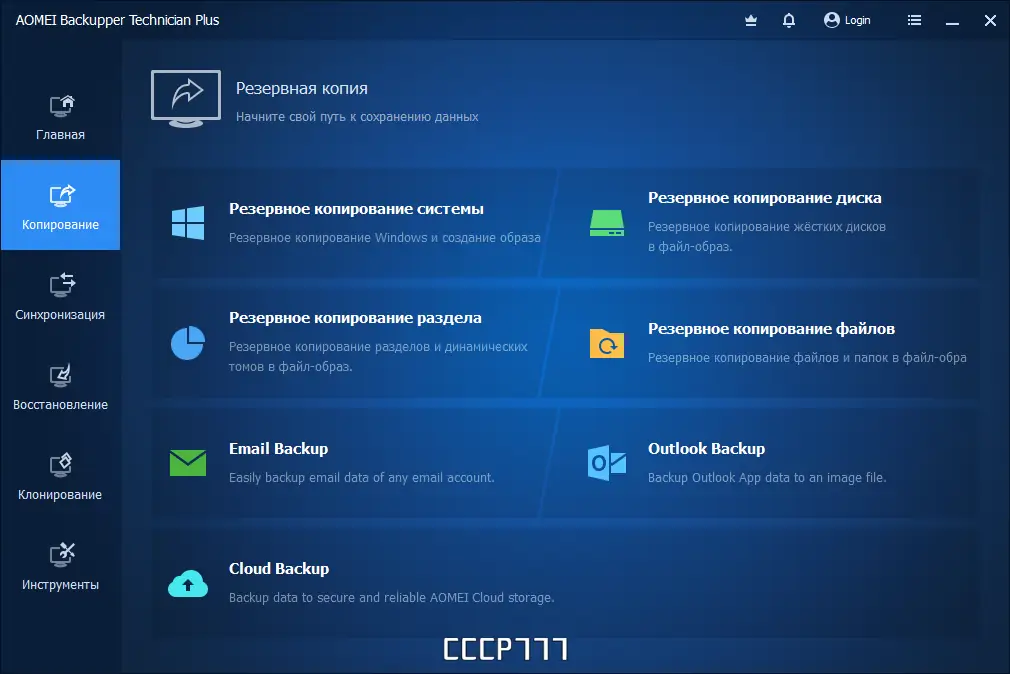This screenshot has width=1010, height=674.
Task: Click the monitor arrow Резервная копия header icon
Action: point(186,99)
